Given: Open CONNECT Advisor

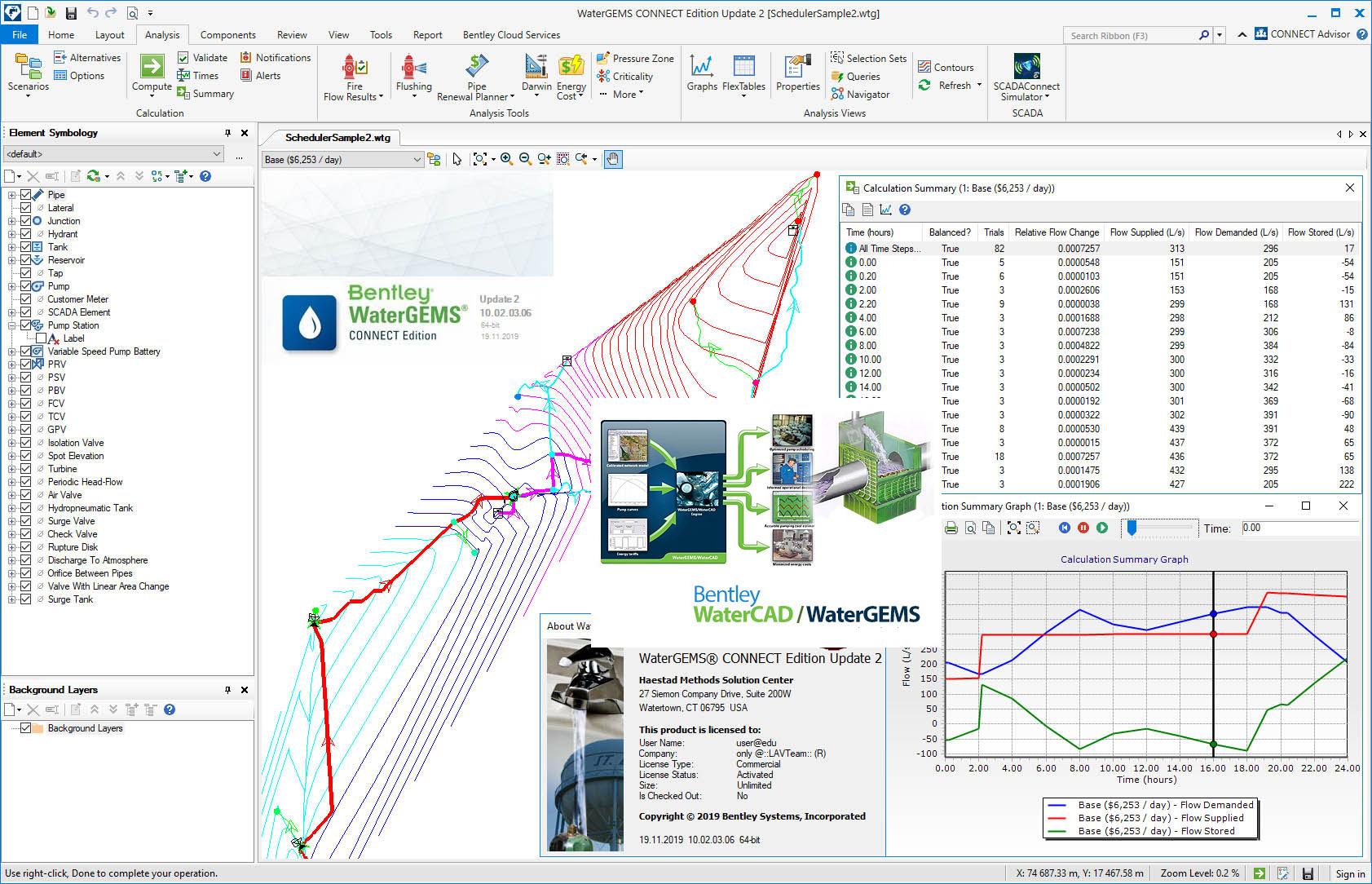Looking at the screenshot, I should point(1303,34).
